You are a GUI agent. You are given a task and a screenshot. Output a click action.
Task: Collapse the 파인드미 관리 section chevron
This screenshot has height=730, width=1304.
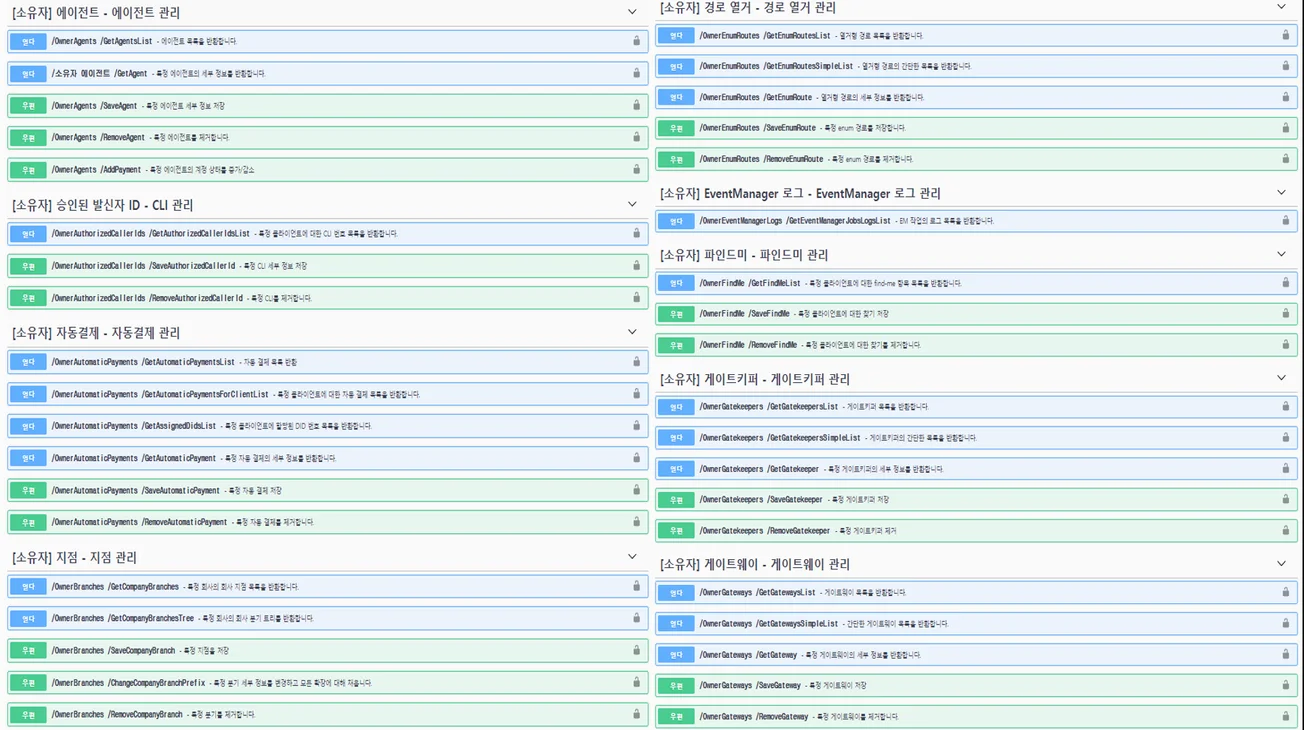pos(1282,254)
